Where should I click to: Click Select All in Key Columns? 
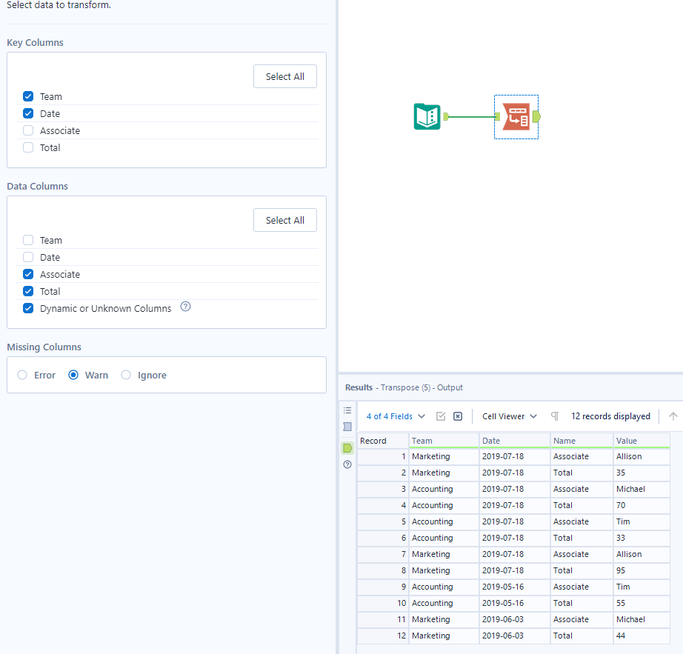[285, 76]
